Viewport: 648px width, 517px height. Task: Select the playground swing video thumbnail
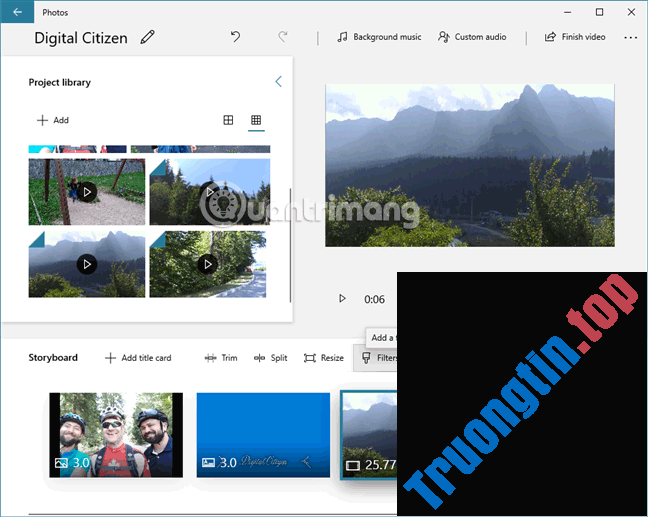87,192
